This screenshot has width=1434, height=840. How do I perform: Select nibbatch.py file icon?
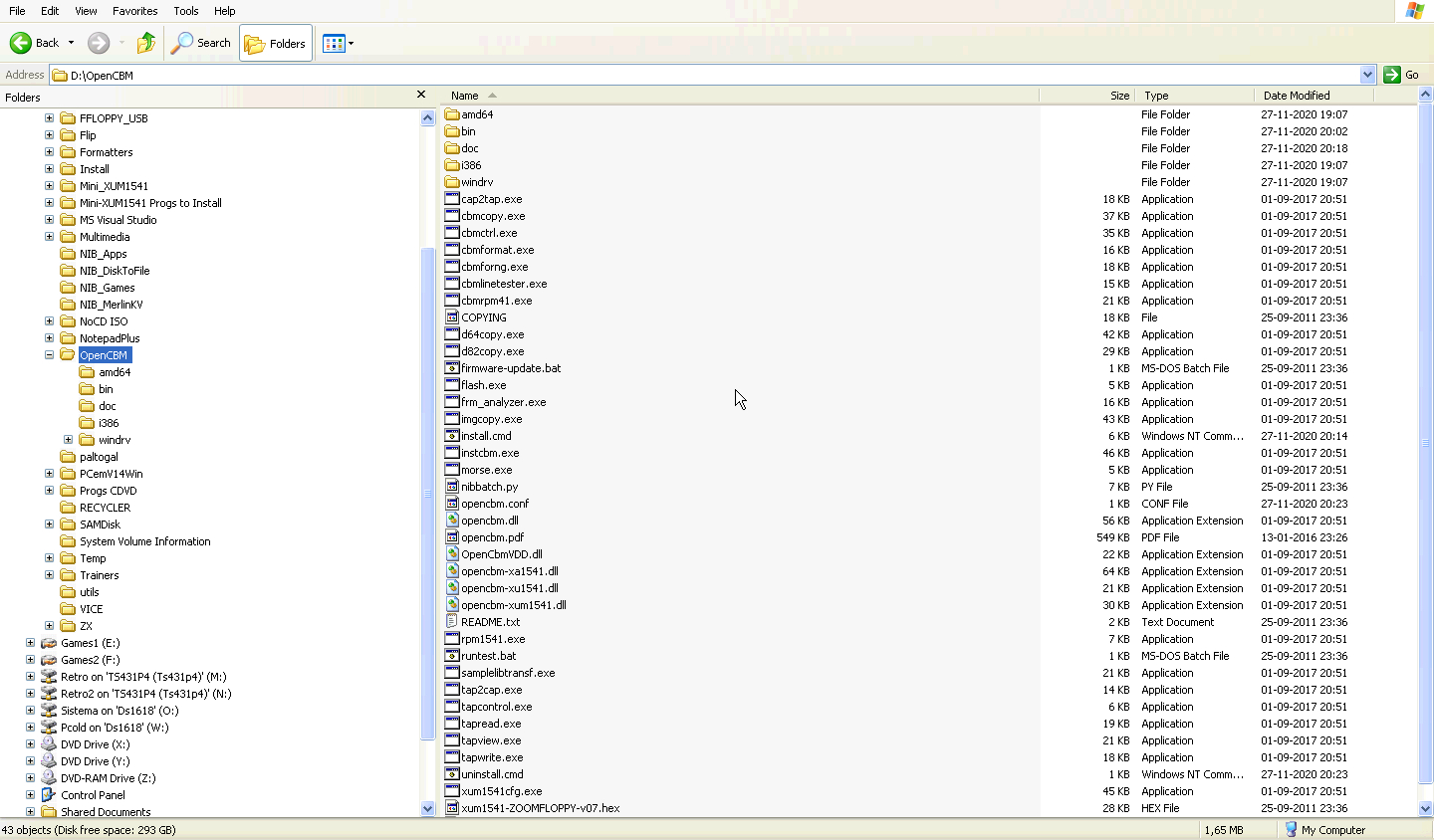(x=452, y=487)
